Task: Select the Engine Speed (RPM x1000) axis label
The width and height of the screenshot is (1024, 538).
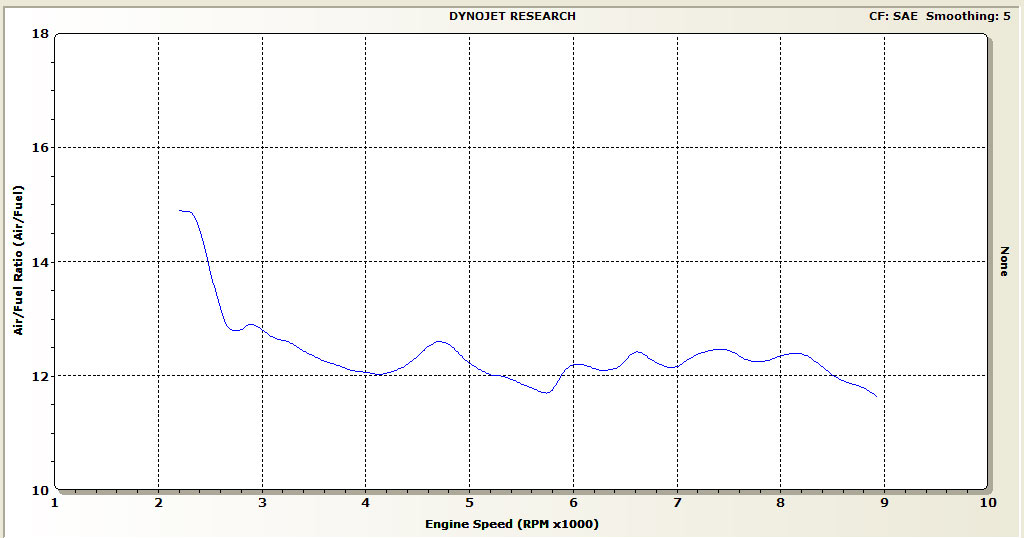Action: 512,524
